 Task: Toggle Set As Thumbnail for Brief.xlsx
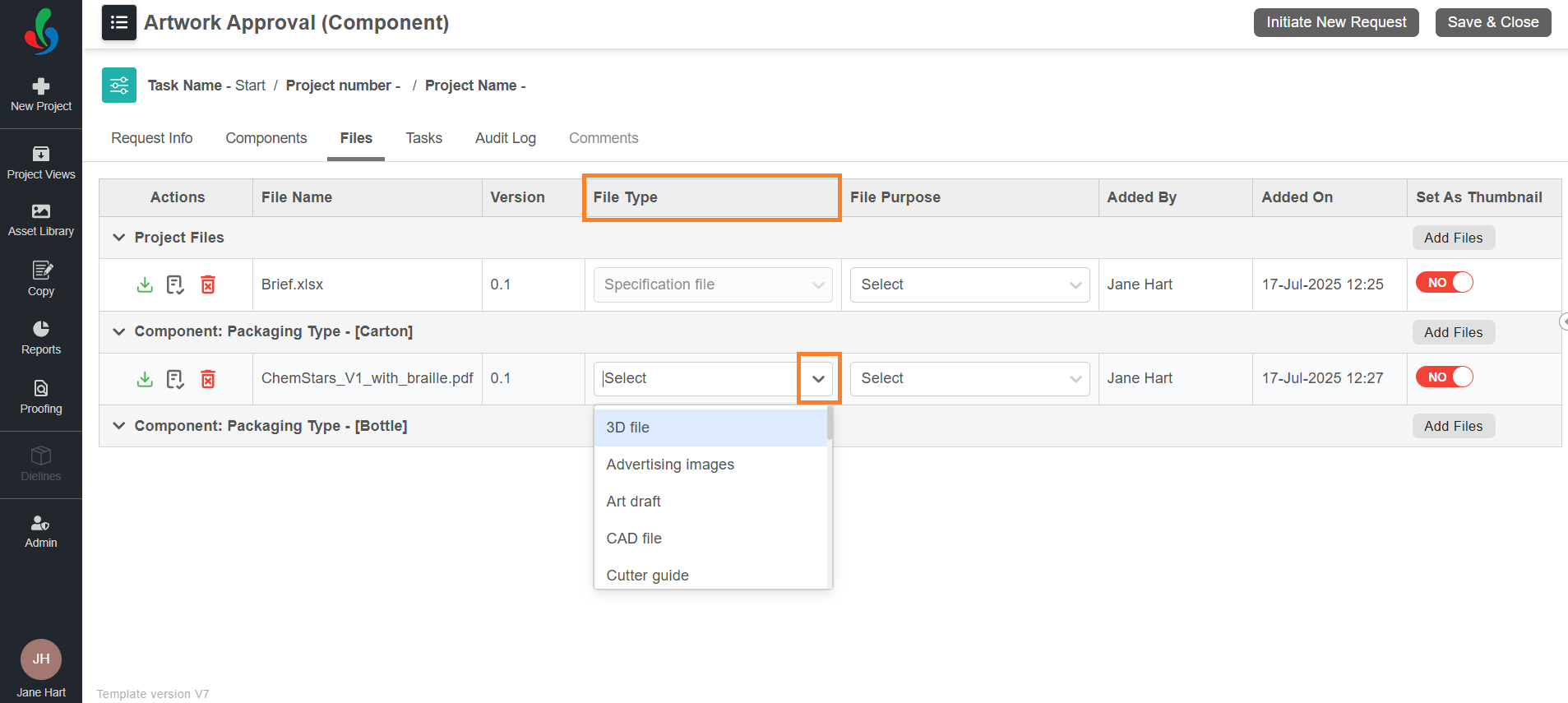click(1444, 282)
